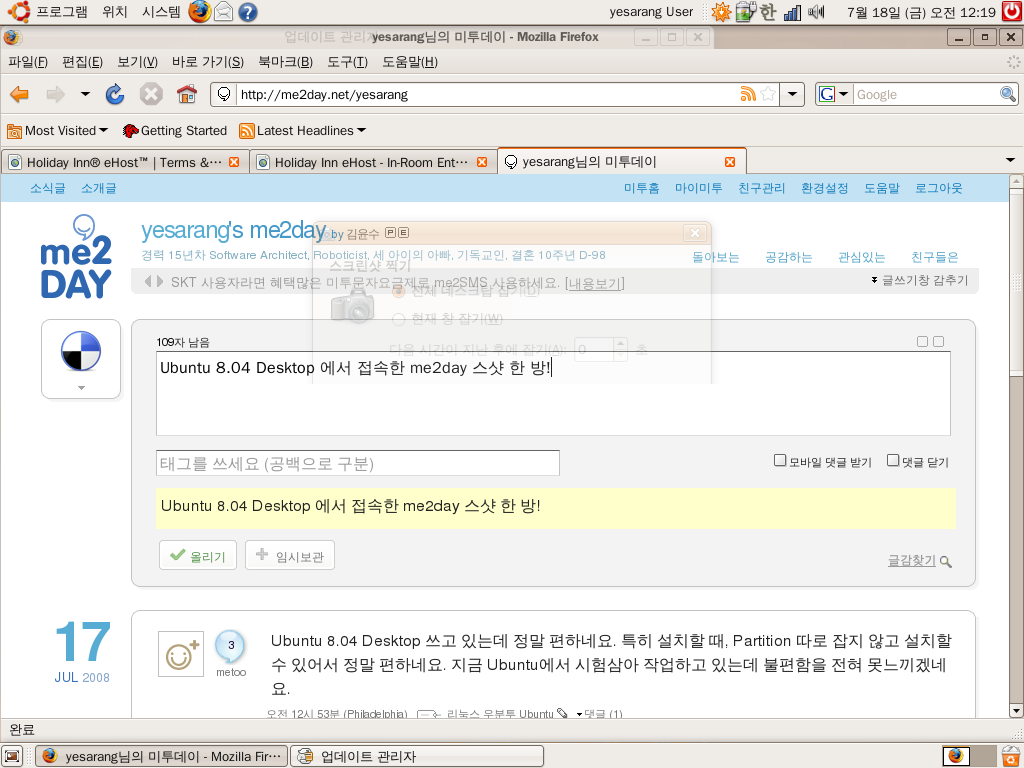1024x768 pixels.
Task: Click the search magnifier icon
Action: point(1008,94)
